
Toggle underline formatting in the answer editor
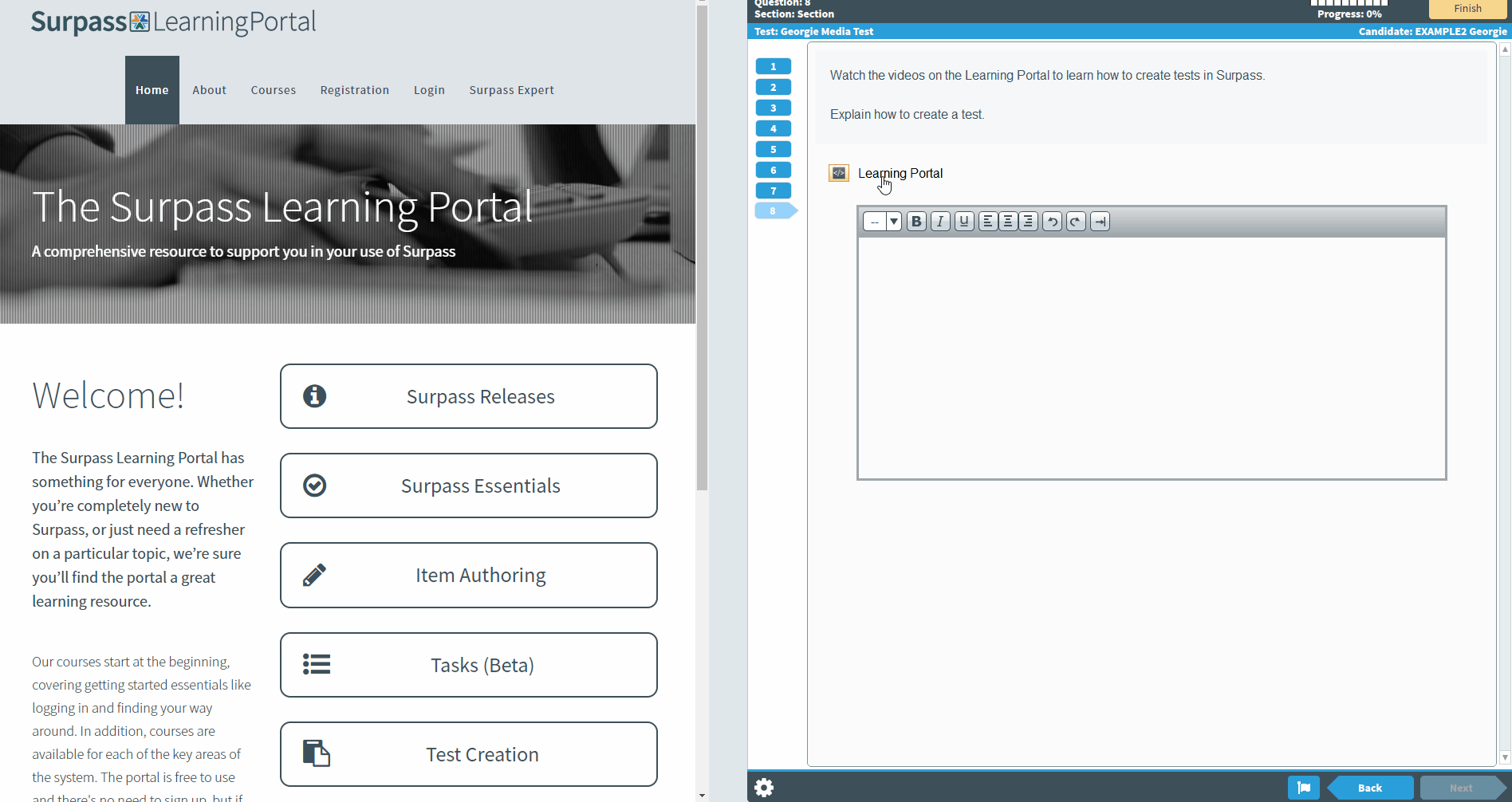[964, 222]
